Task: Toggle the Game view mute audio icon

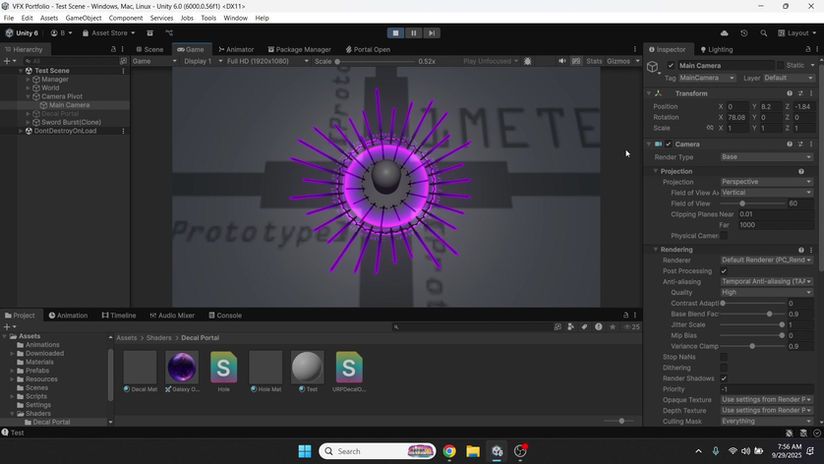Action: 562,61
